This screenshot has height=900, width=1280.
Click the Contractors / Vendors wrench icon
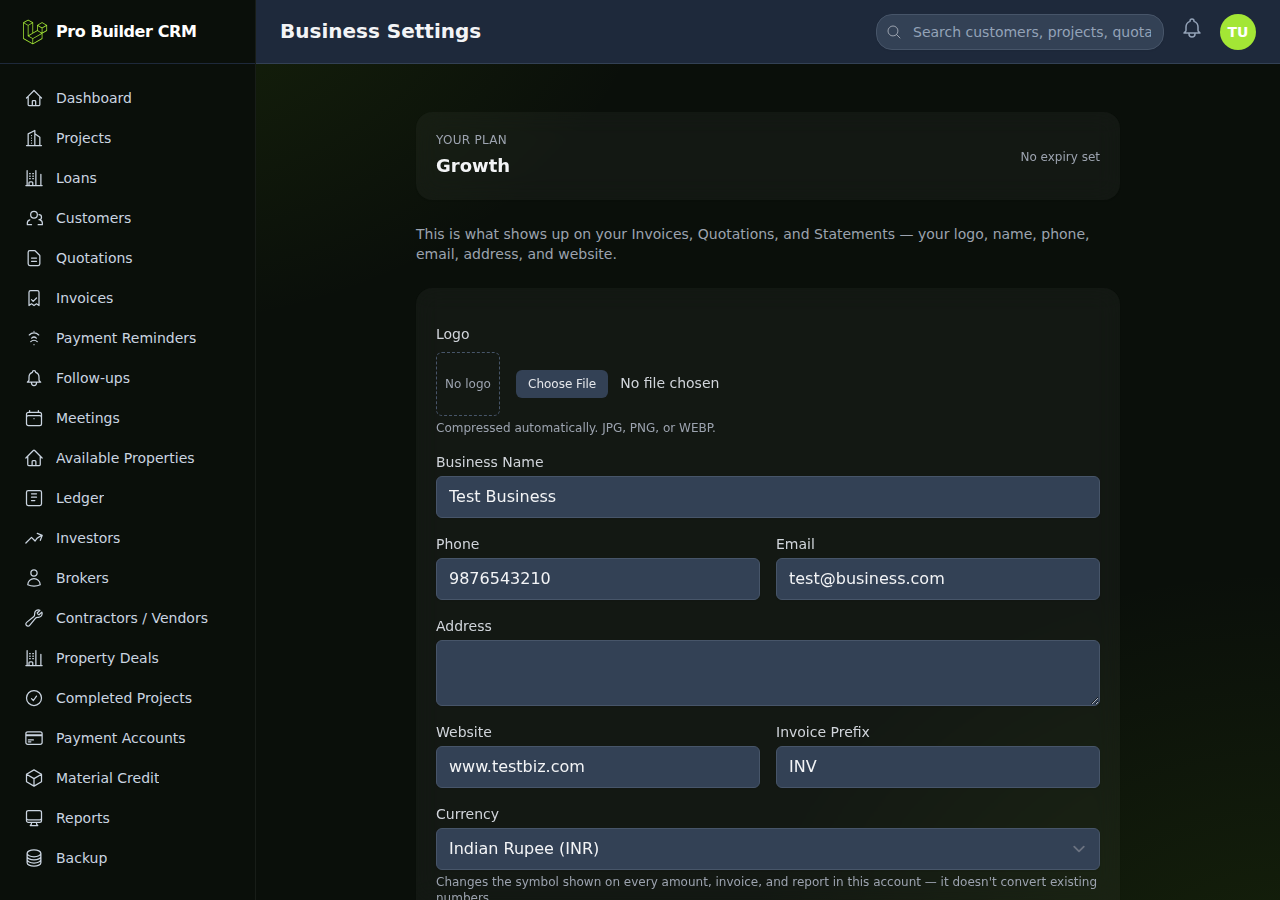(x=34, y=618)
